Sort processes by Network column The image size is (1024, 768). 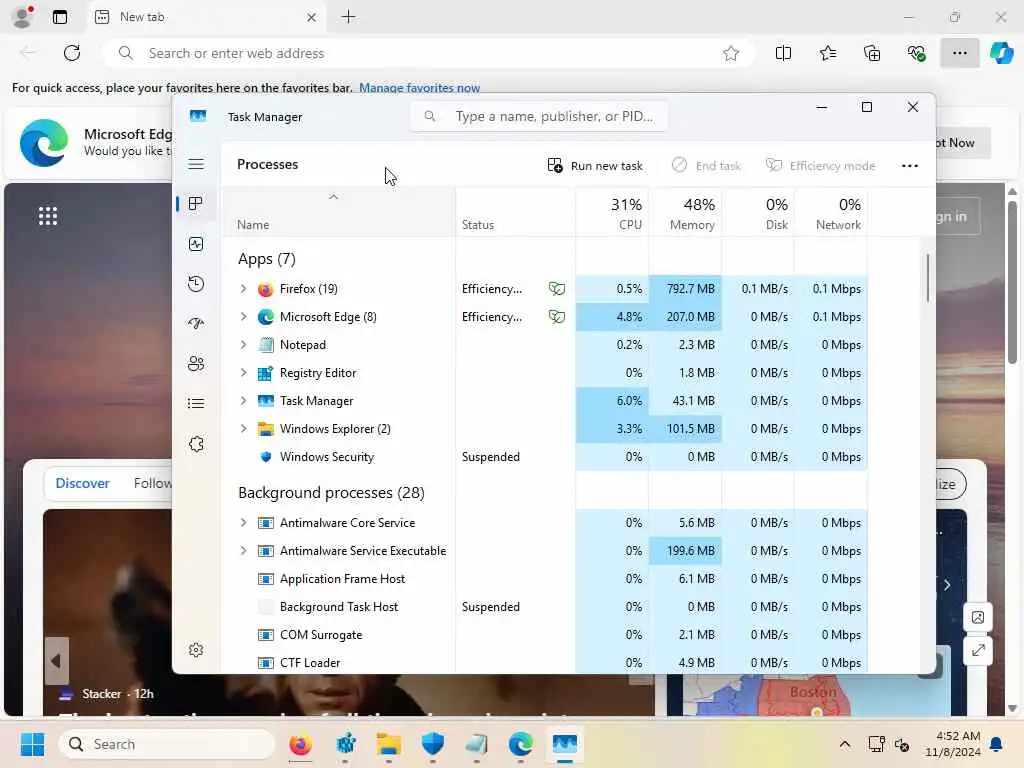(831, 212)
